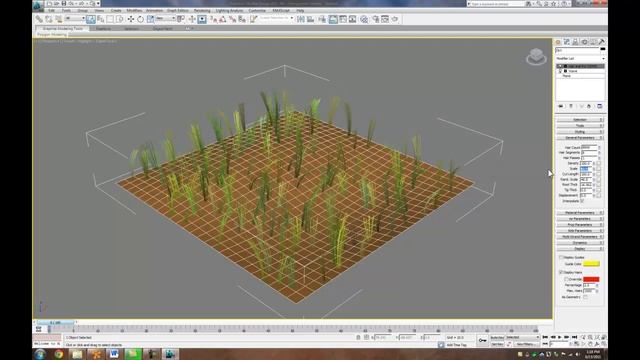
Task: Expand the Tools rollout
Action: point(580,126)
